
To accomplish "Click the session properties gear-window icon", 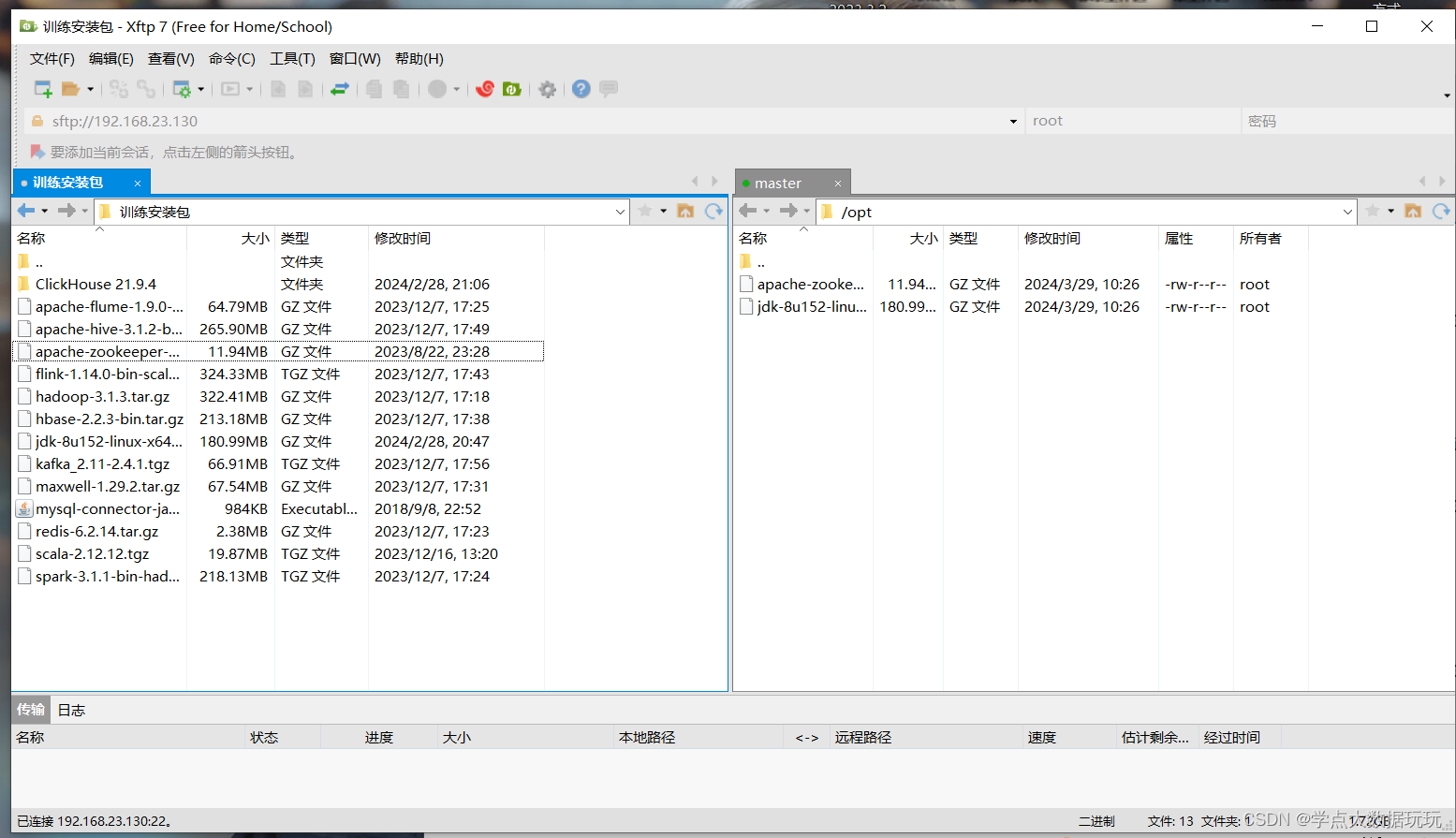I will pos(182,89).
